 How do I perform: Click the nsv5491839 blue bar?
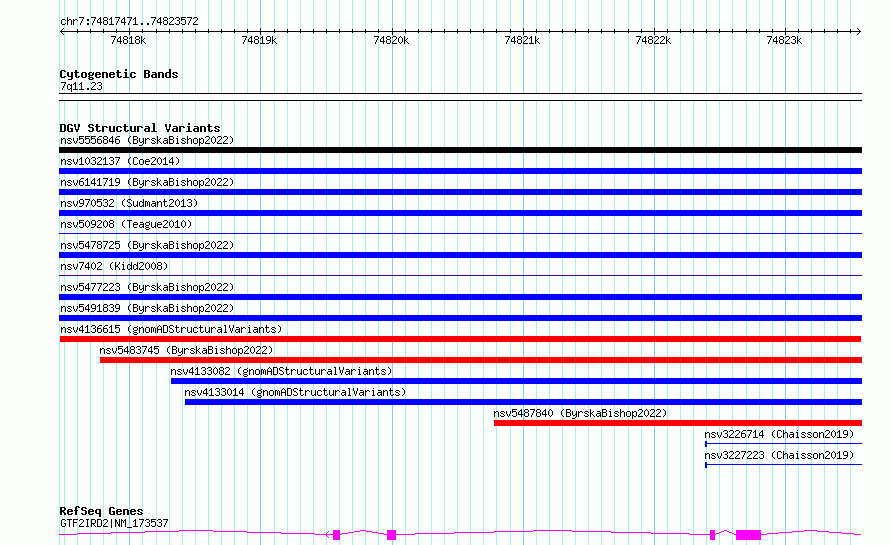pos(460,318)
